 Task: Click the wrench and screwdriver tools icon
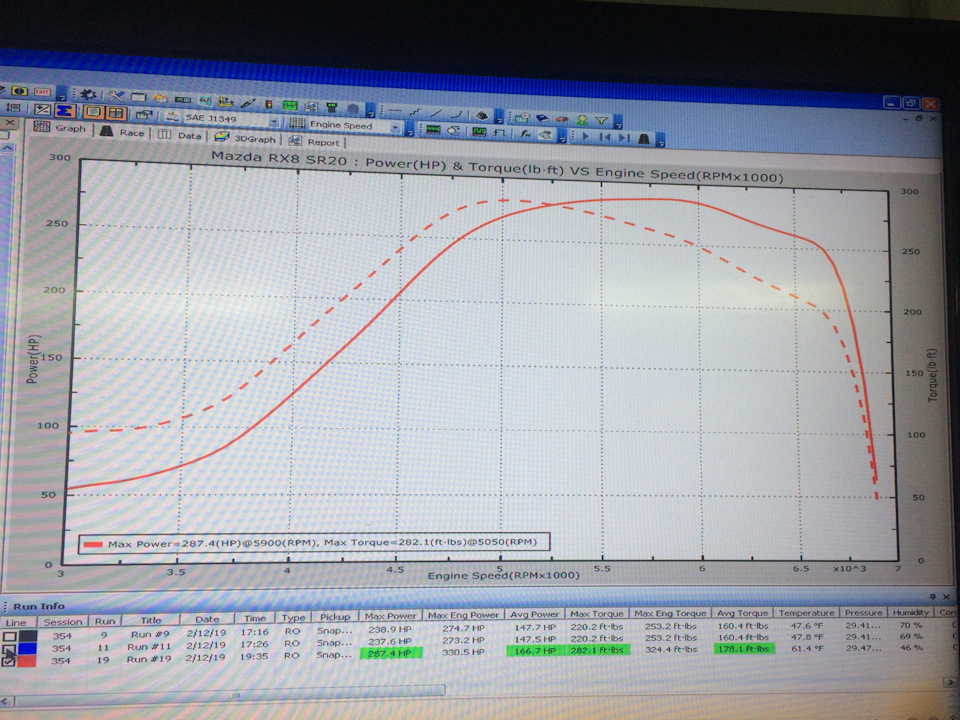(116, 96)
